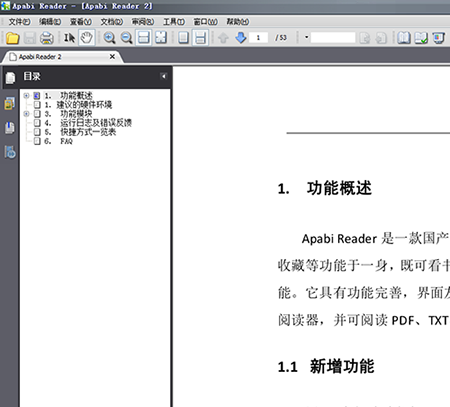Expand the 功能概述 tree node
Viewport: 450px width, 407px height.
26,96
